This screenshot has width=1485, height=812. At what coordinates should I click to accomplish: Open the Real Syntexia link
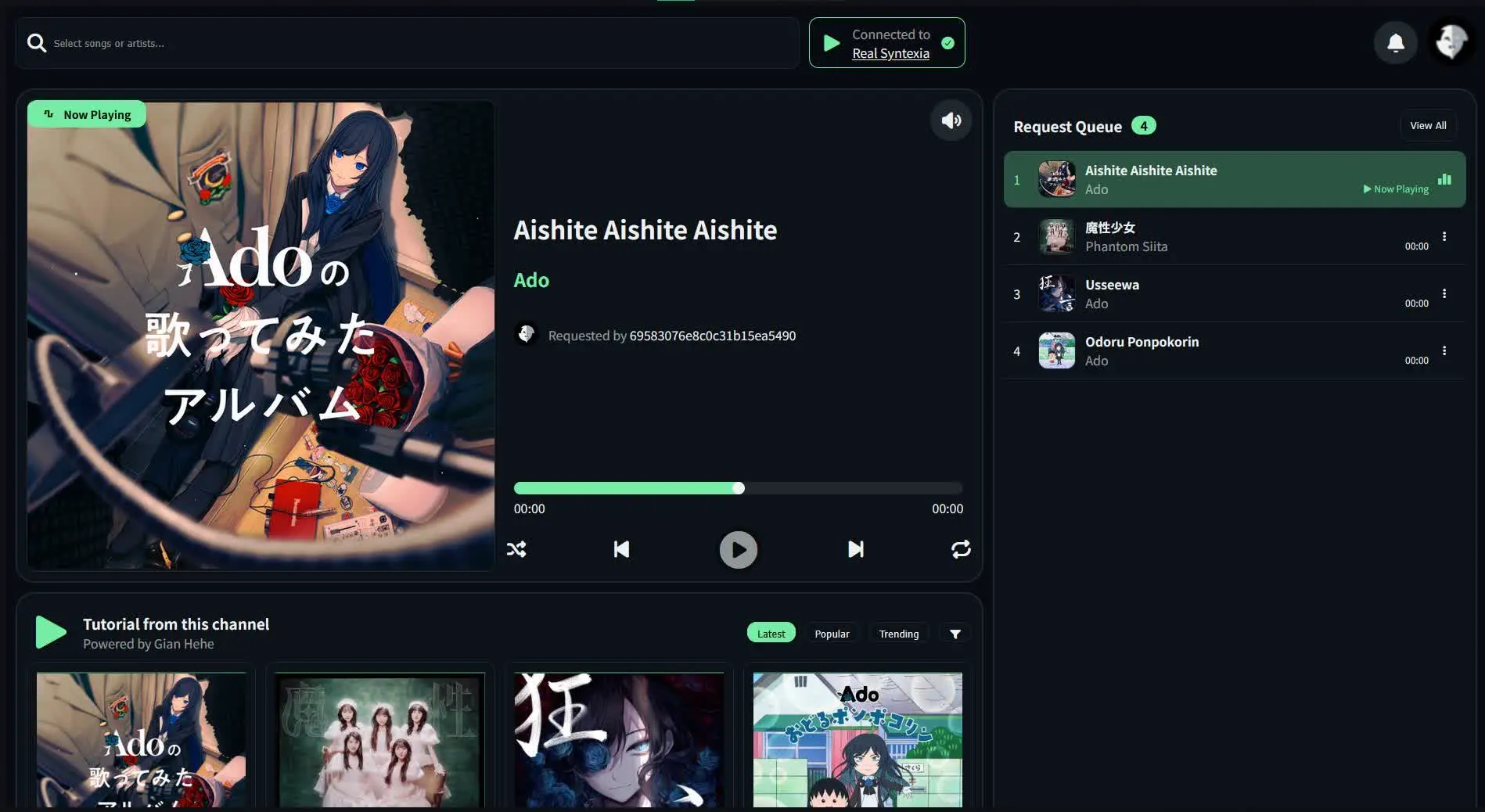pos(890,53)
